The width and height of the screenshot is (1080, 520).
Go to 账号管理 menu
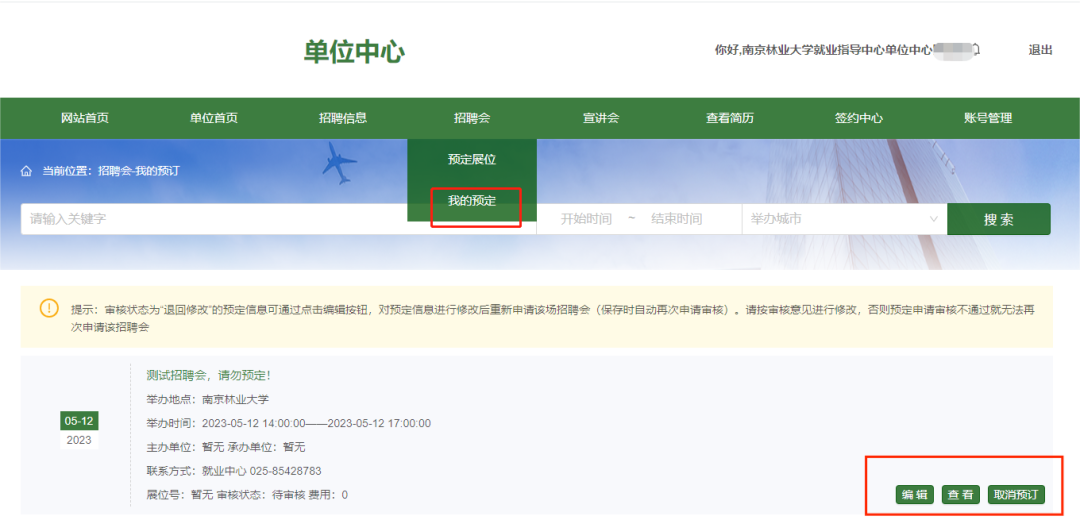point(988,118)
